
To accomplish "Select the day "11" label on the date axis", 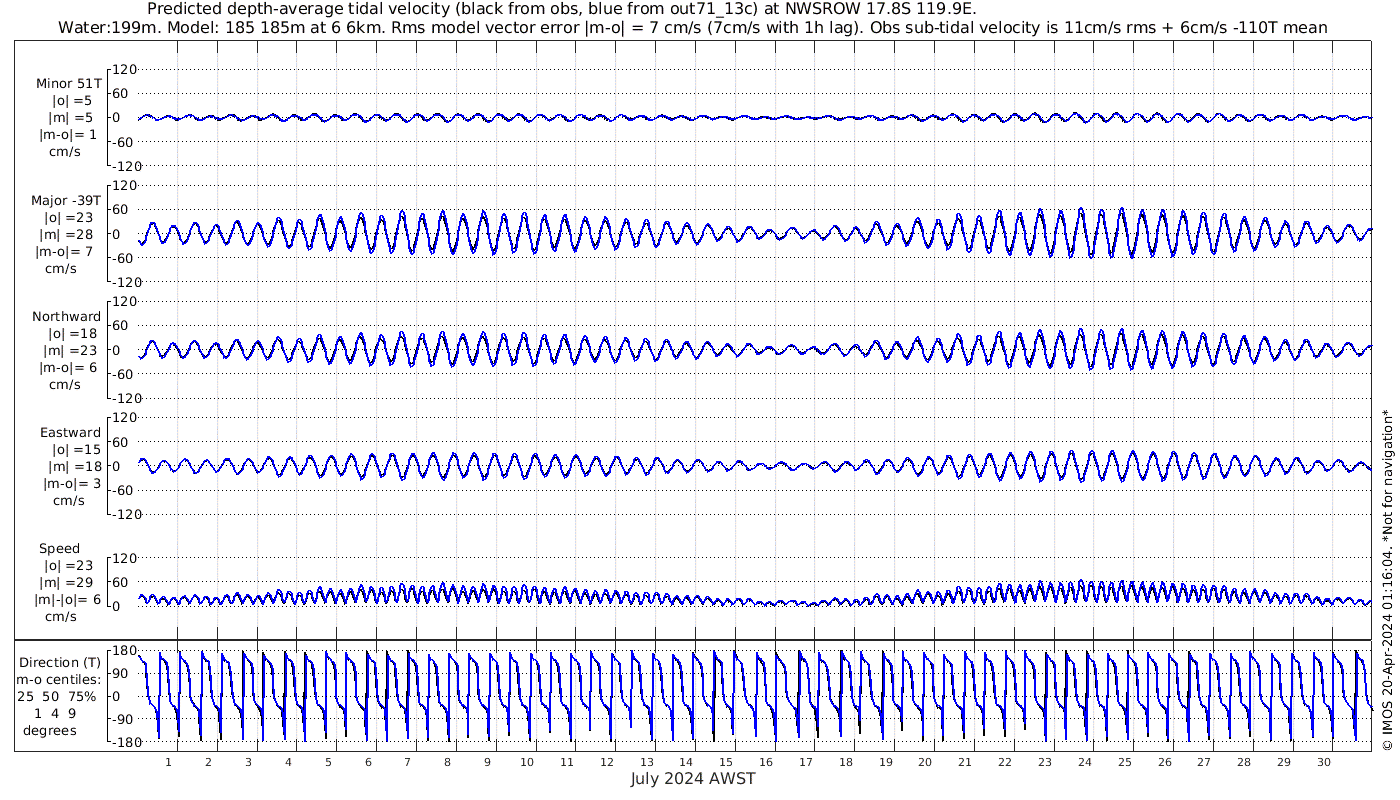I will click(x=567, y=762).
